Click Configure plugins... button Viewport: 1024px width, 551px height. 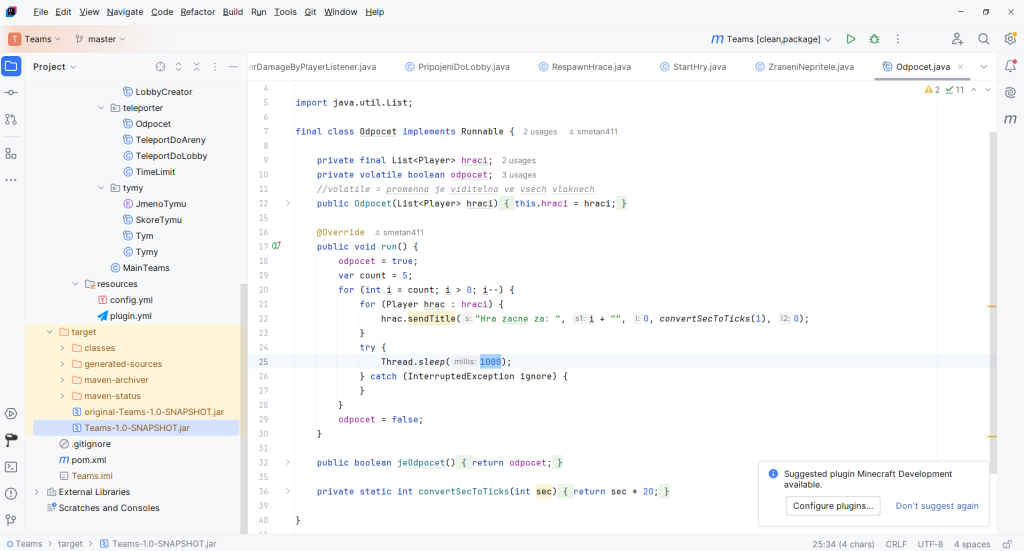pos(833,506)
